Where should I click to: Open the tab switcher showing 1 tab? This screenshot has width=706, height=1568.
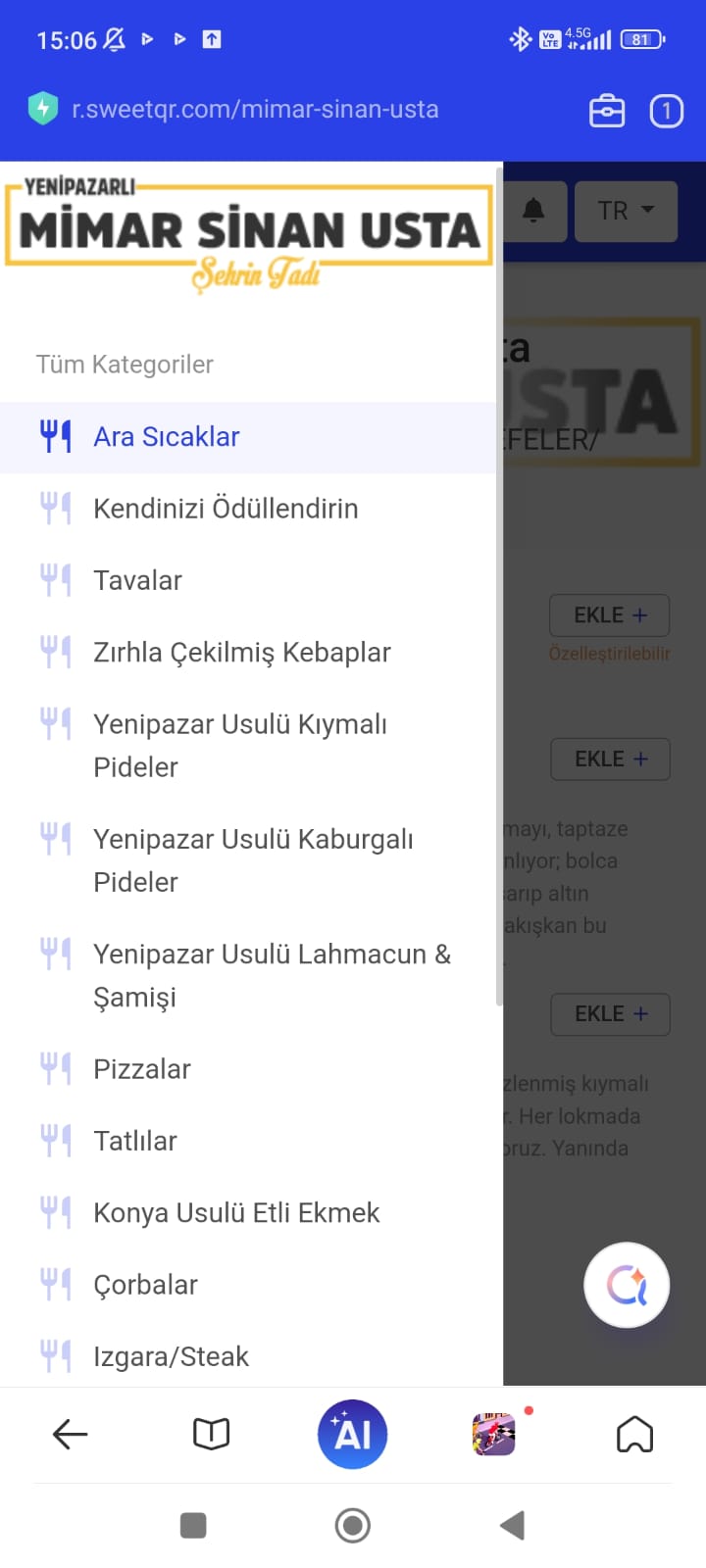tap(667, 111)
